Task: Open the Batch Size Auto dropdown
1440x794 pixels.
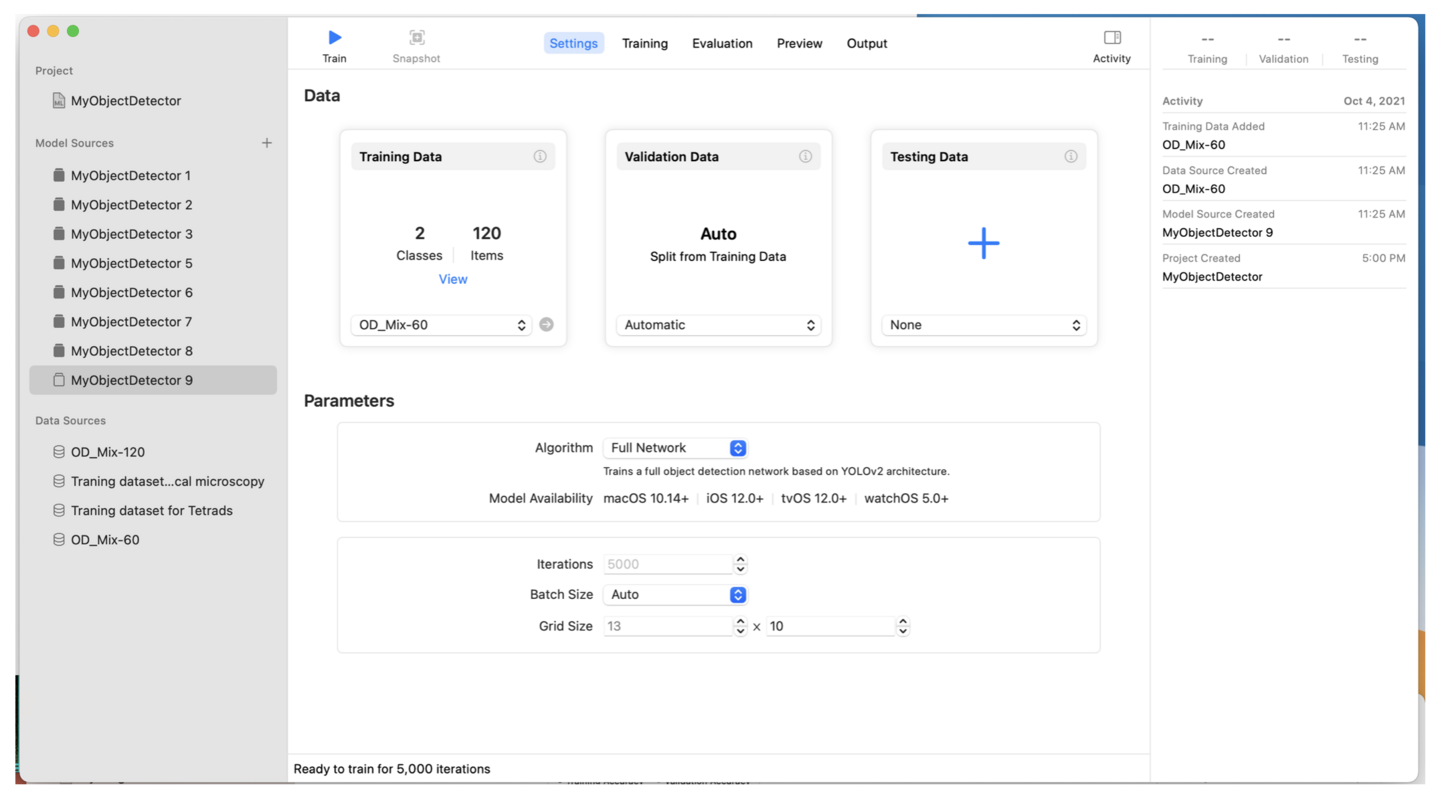Action: [x=675, y=595]
